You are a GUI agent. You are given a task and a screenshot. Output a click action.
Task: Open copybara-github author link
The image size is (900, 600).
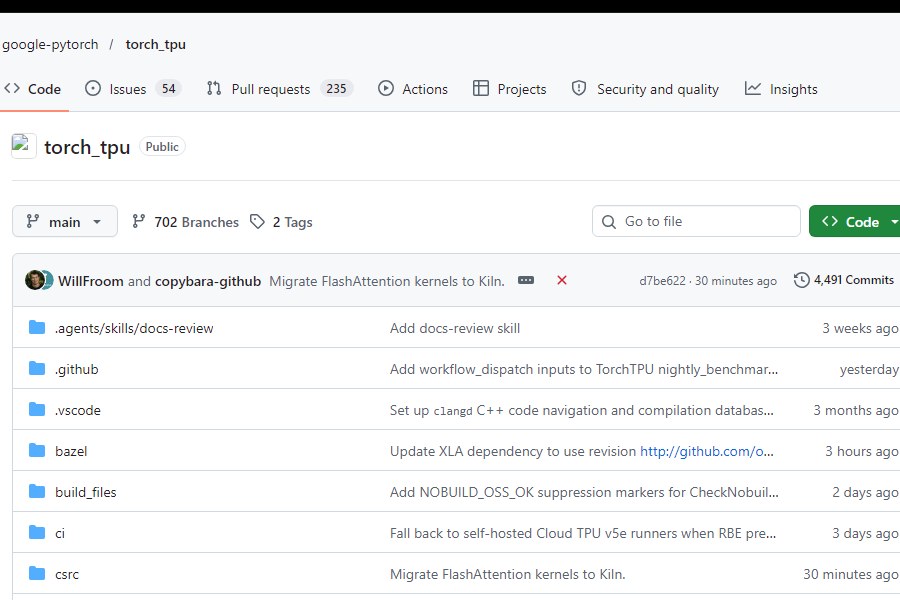click(208, 281)
